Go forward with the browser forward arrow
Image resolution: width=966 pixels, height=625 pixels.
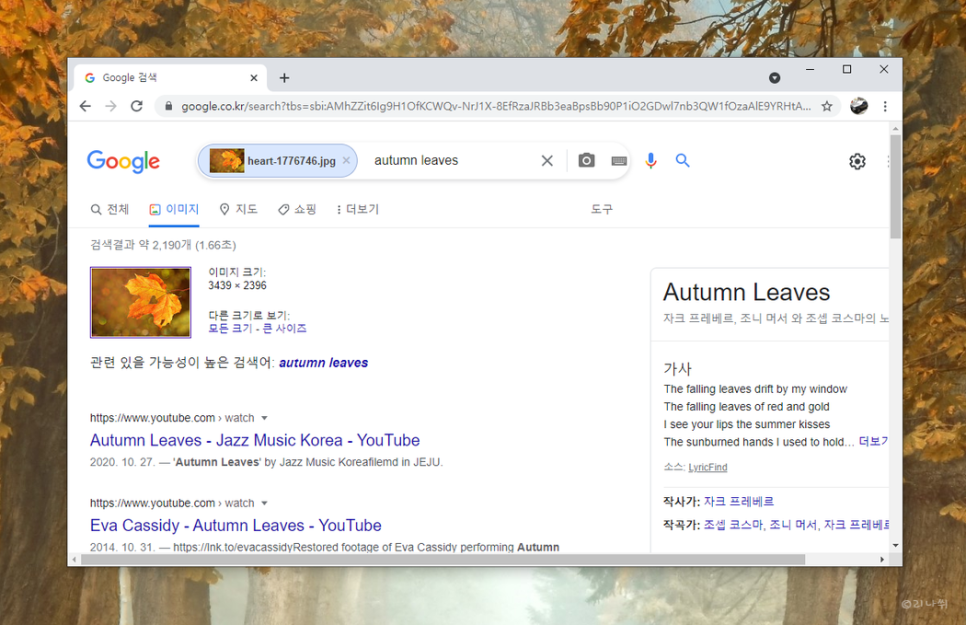111,106
